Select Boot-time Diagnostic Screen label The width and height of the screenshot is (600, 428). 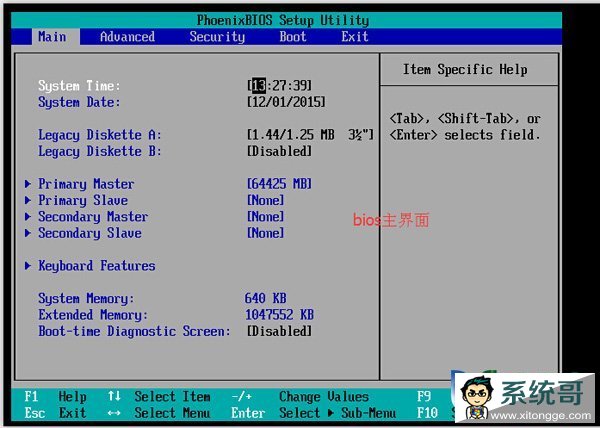coord(134,331)
